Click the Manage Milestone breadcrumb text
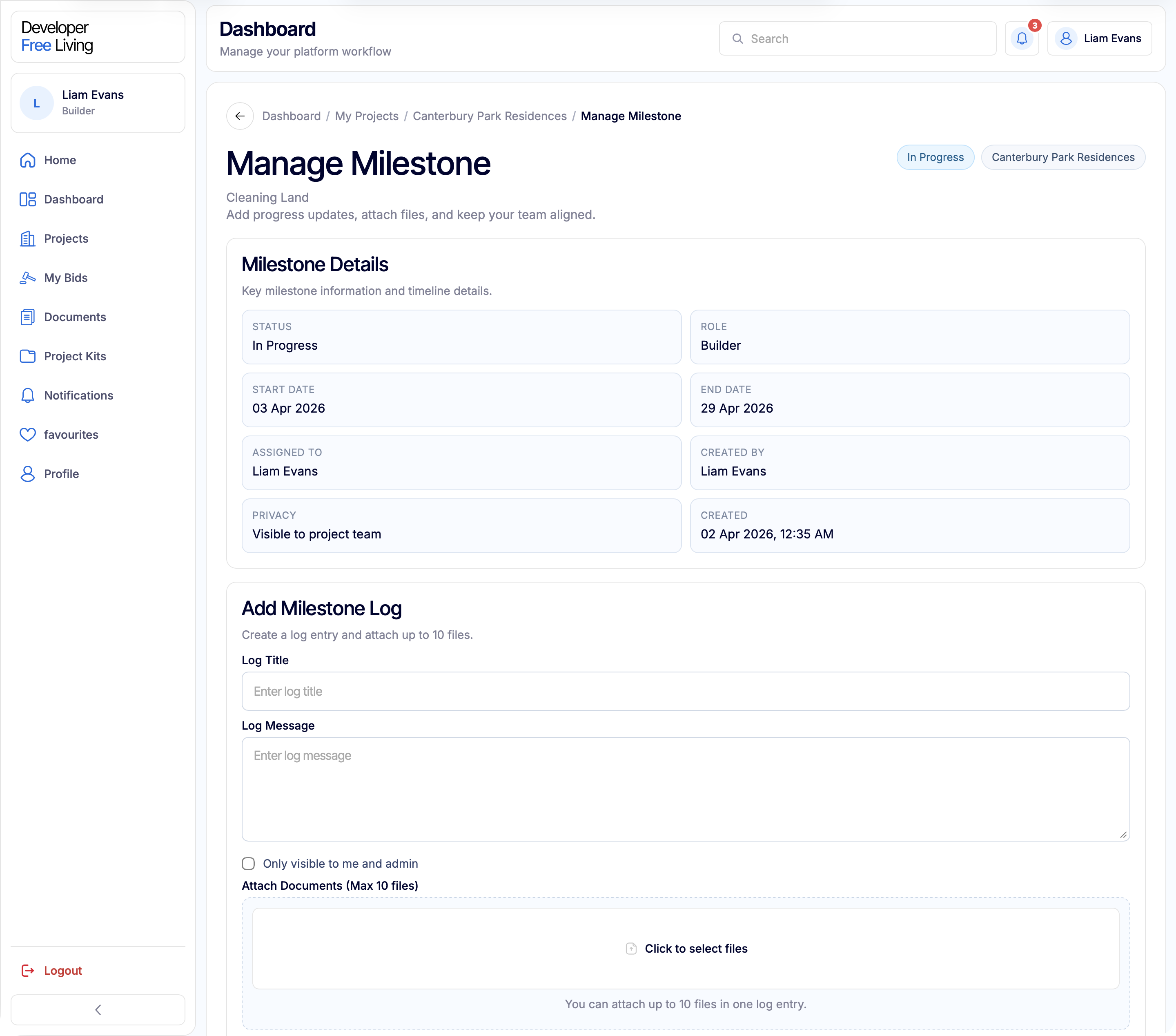The width and height of the screenshot is (1176, 1036). [x=630, y=116]
